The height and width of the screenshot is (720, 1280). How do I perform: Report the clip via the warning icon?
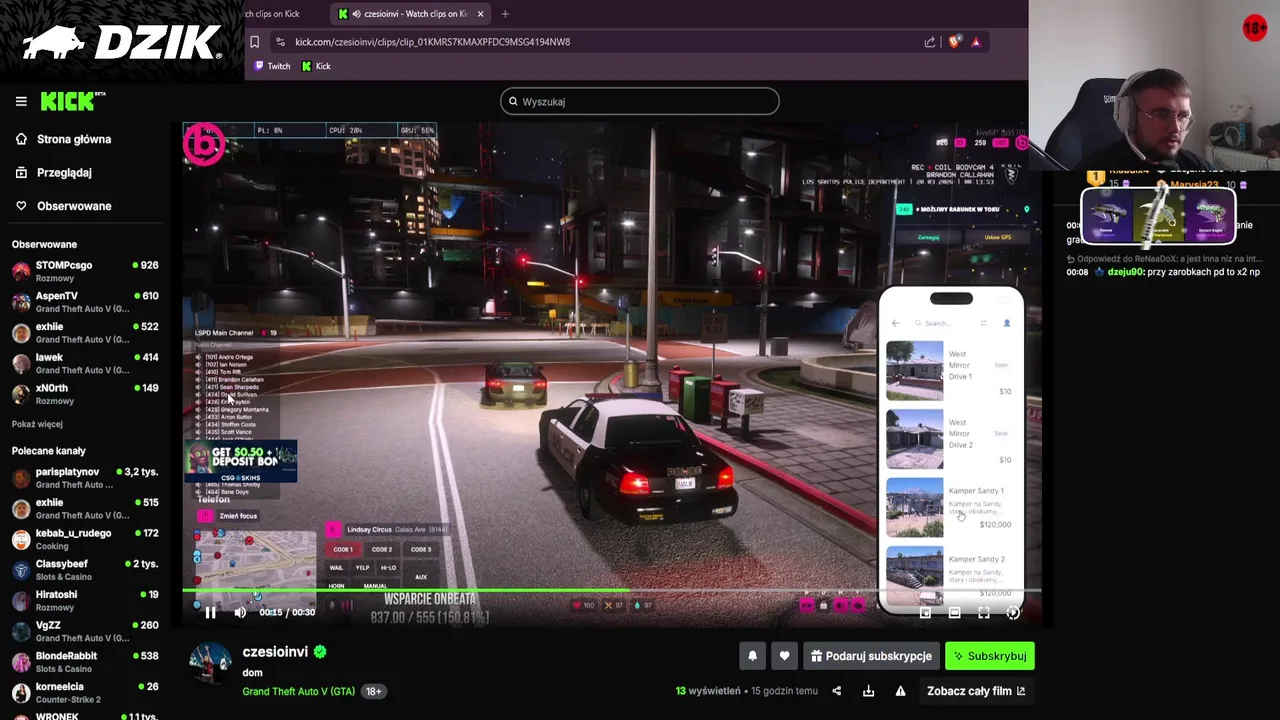click(x=900, y=691)
